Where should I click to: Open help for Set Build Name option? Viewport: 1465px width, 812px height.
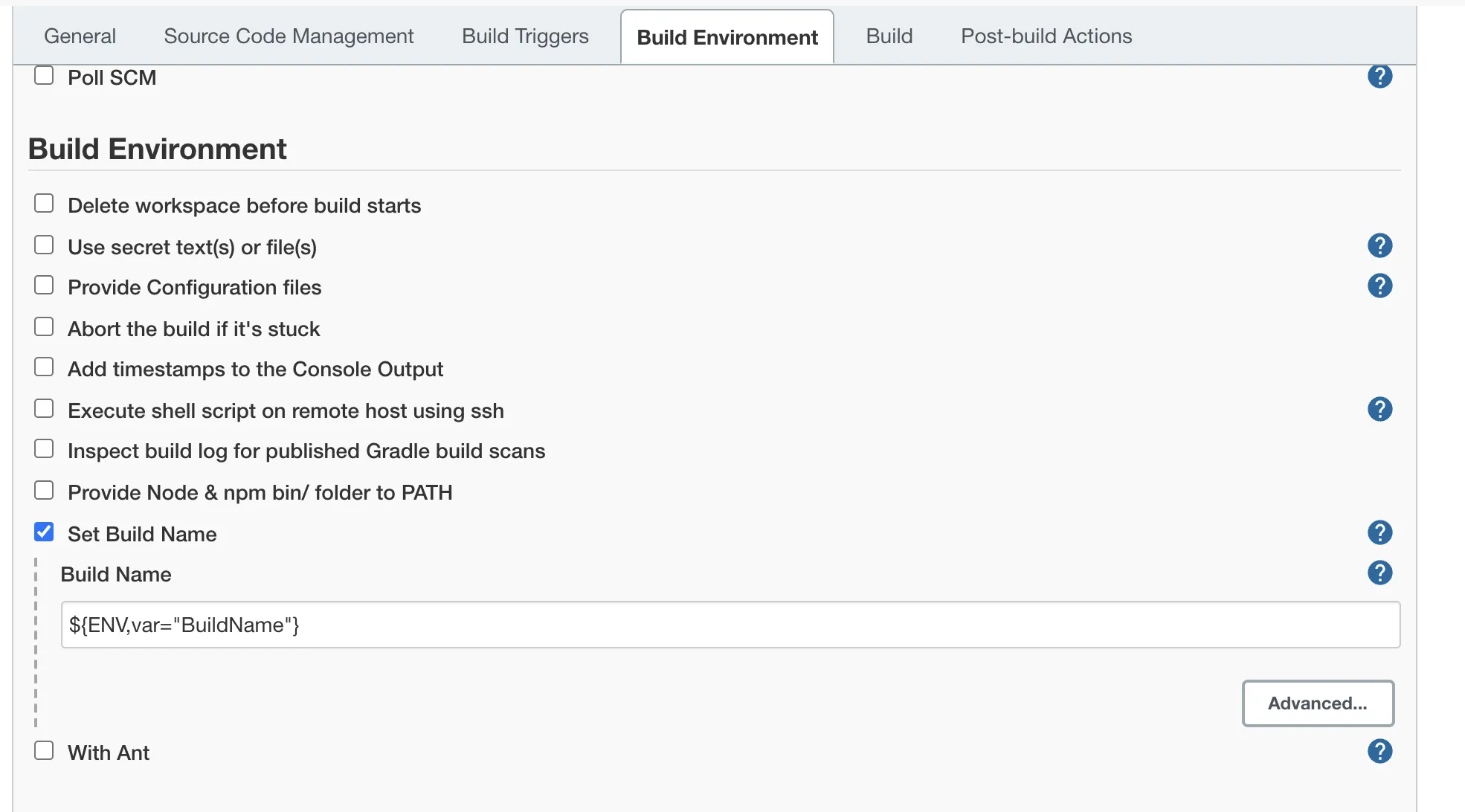(1379, 532)
